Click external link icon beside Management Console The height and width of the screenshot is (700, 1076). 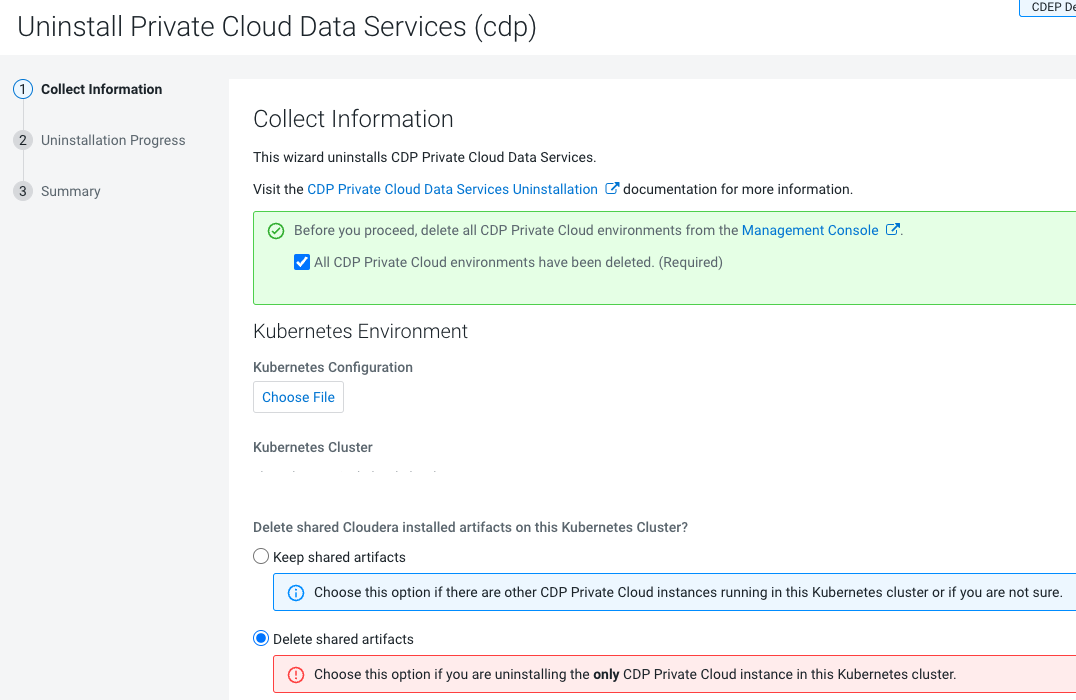(893, 230)
